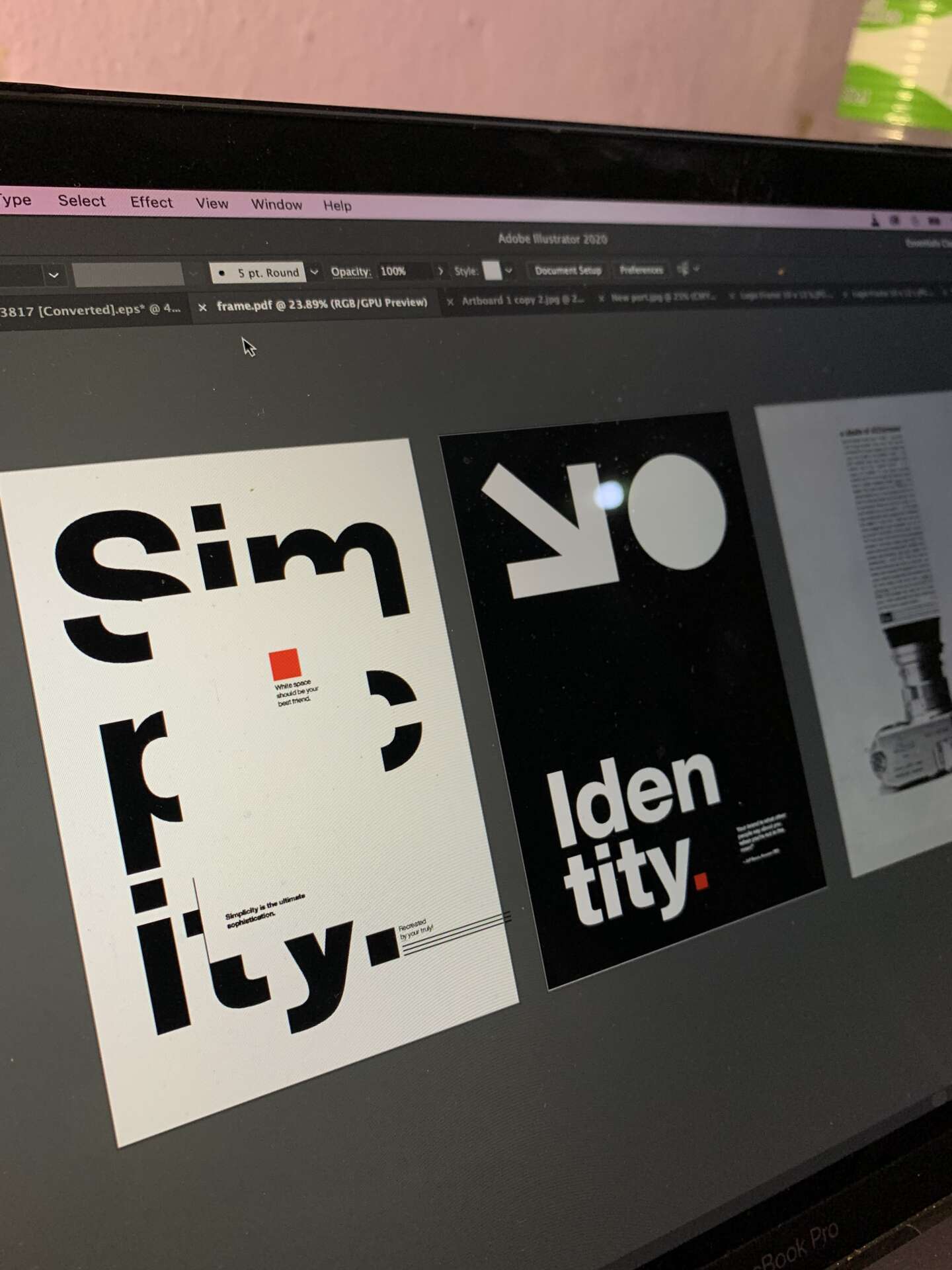The width and height of the screenshot is (952, 1270).
Task: Close the frame.pdf tab with its X icon
Action: pos(202,307)
